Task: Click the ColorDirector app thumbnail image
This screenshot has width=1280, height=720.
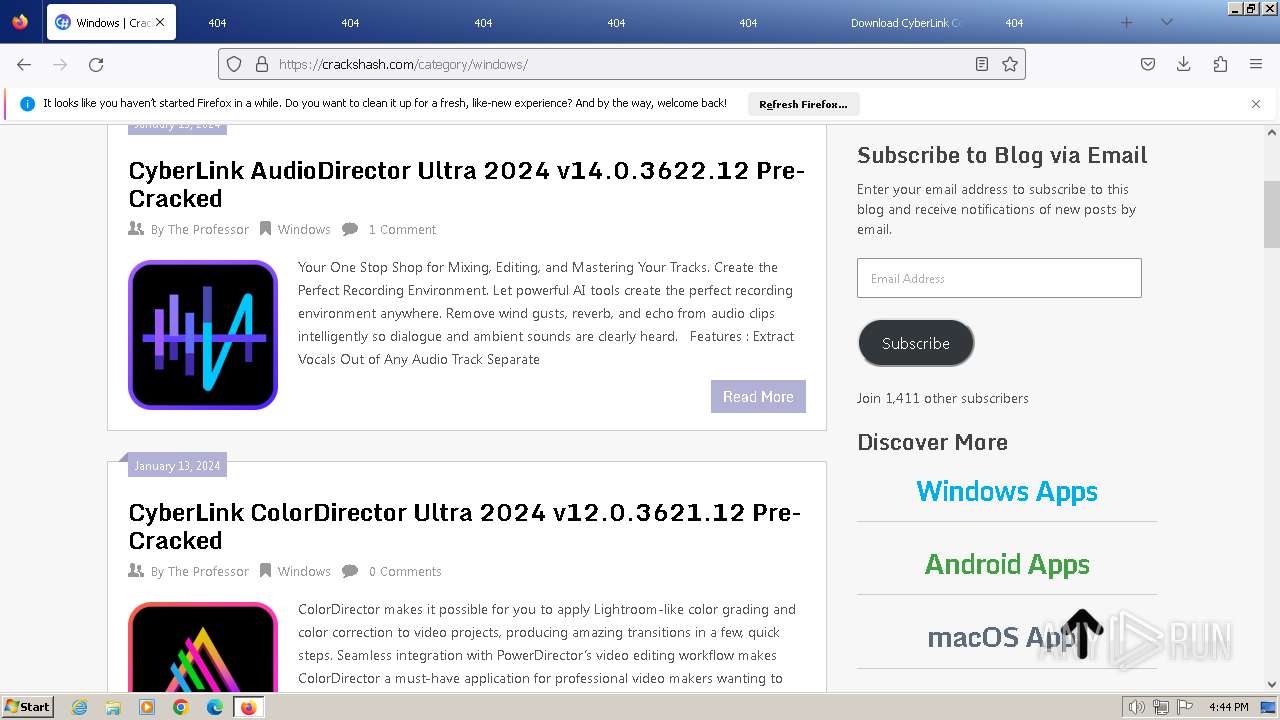Action: click(203, 646)
